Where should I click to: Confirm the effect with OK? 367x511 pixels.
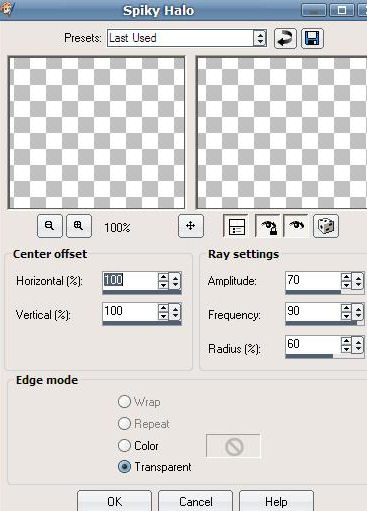[x=114, y=501]
